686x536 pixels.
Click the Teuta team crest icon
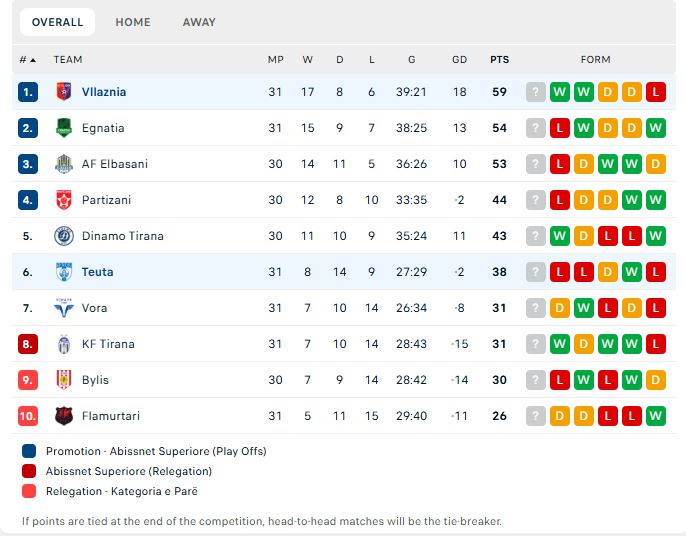click(x=64, y=272)
